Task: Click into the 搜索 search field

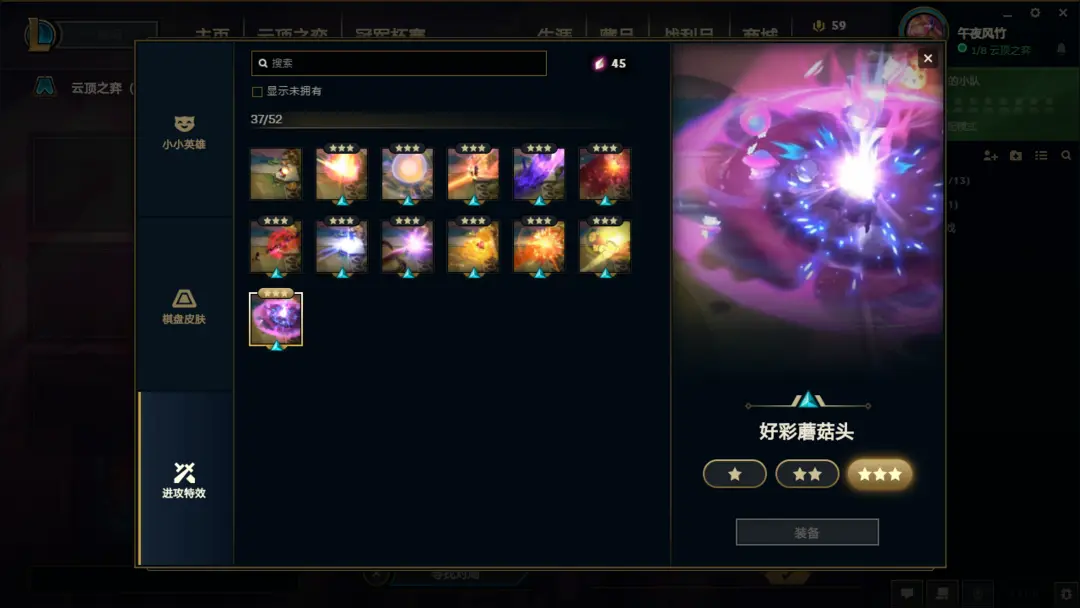Action: click(399, 63)
